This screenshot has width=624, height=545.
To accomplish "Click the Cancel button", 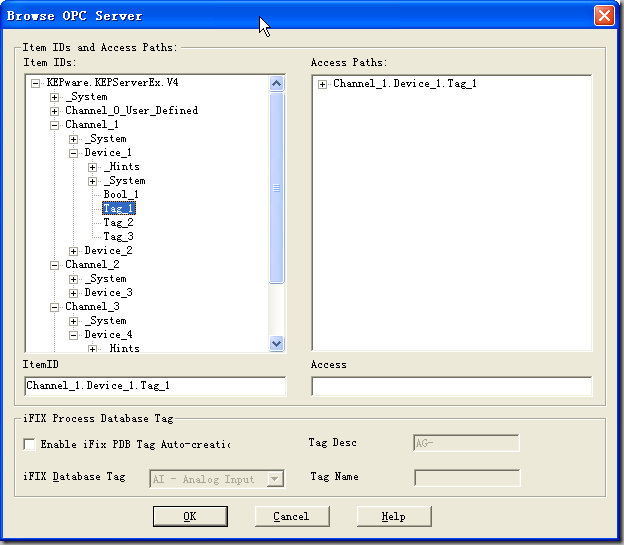I will pos(292,516).
